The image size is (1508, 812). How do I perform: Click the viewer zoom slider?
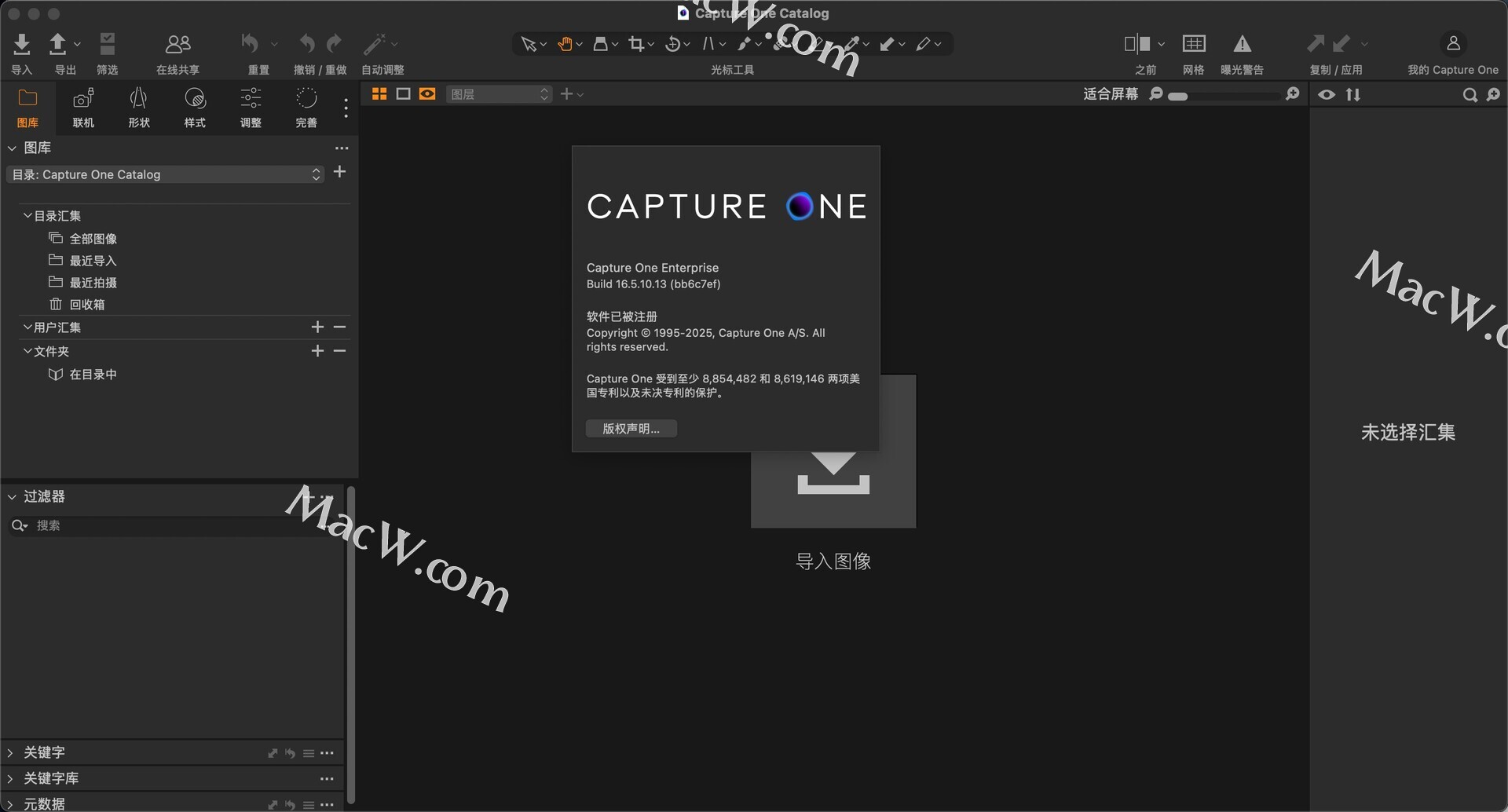tap(1224, 96)
